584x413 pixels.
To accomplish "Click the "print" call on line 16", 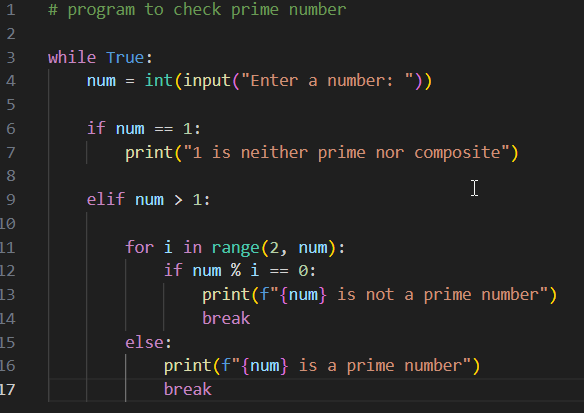I will tap(188, 366).
